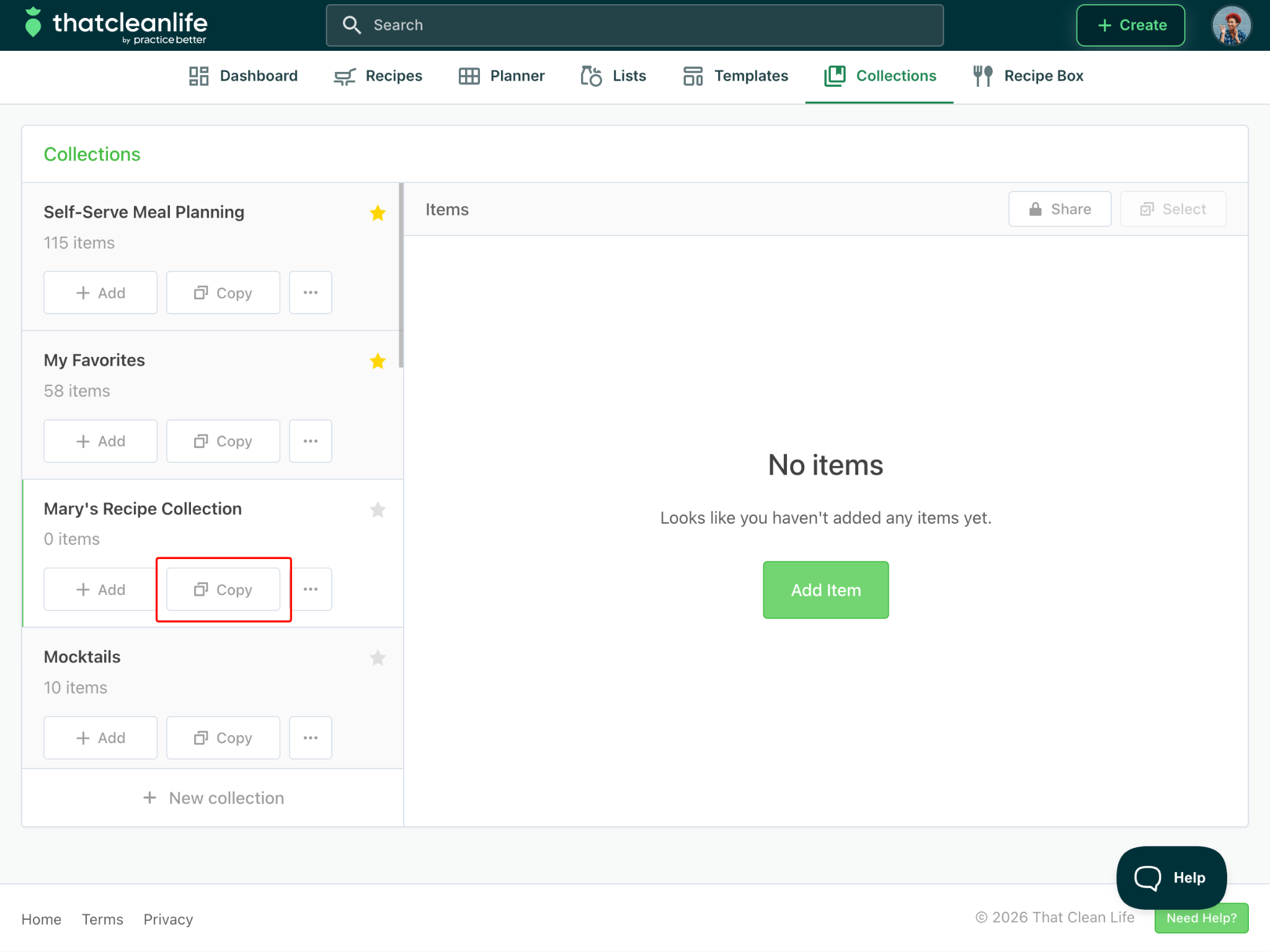Click New collection
This screenshot has height=952, width=1270.
pos(213,798)
